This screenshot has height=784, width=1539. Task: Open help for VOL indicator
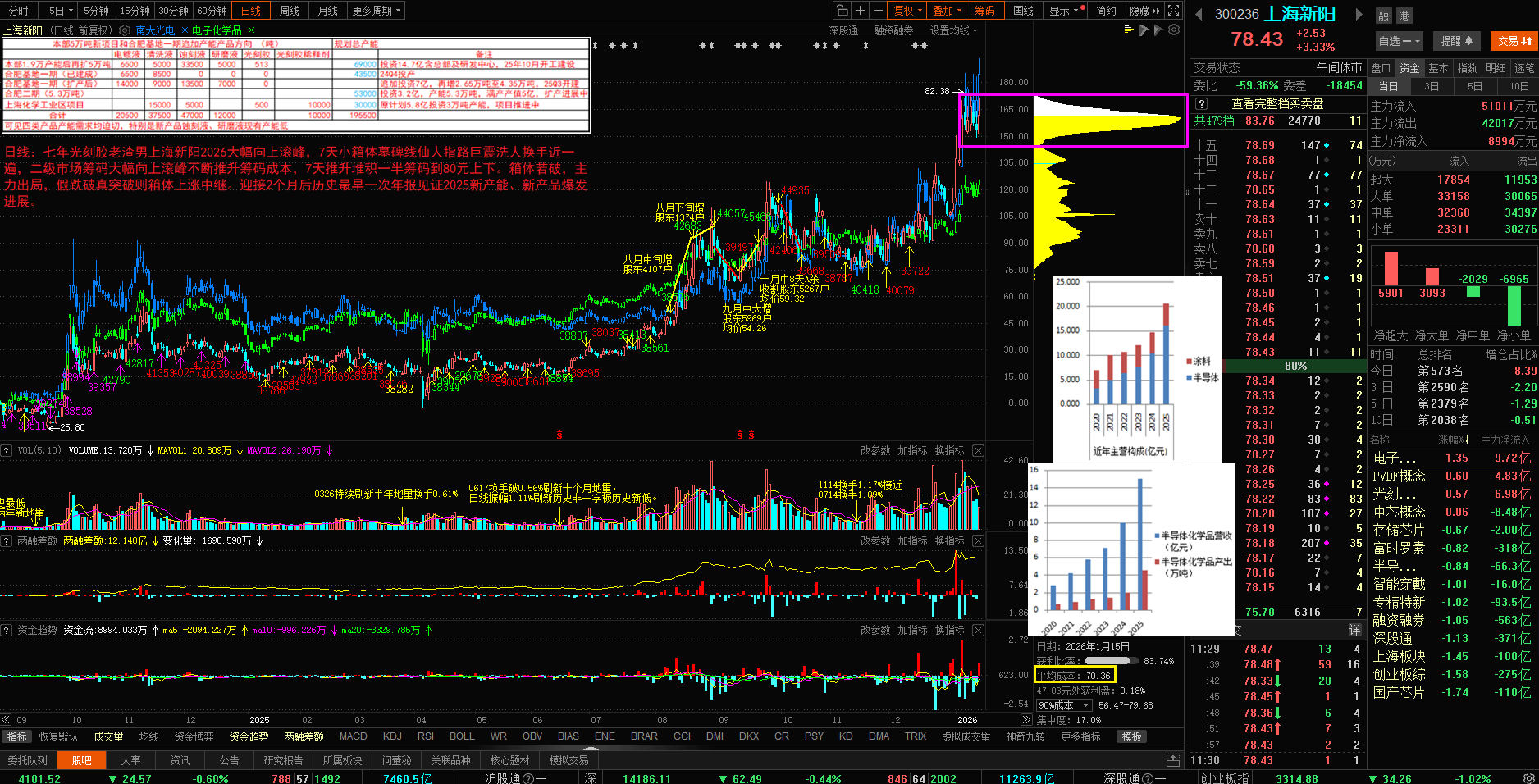coord(7,451)
